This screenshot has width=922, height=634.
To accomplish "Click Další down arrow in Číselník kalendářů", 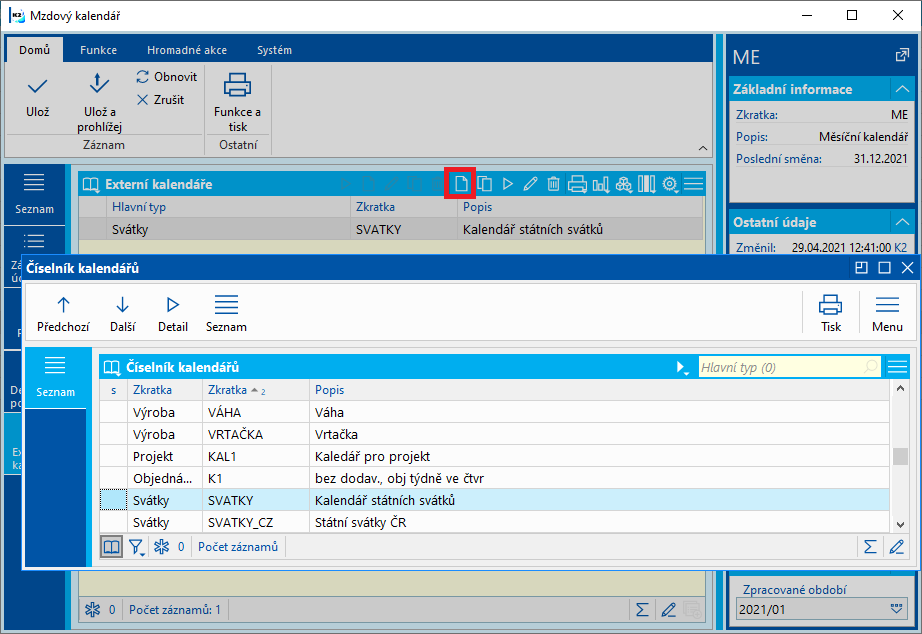I will tap(122, 313).
